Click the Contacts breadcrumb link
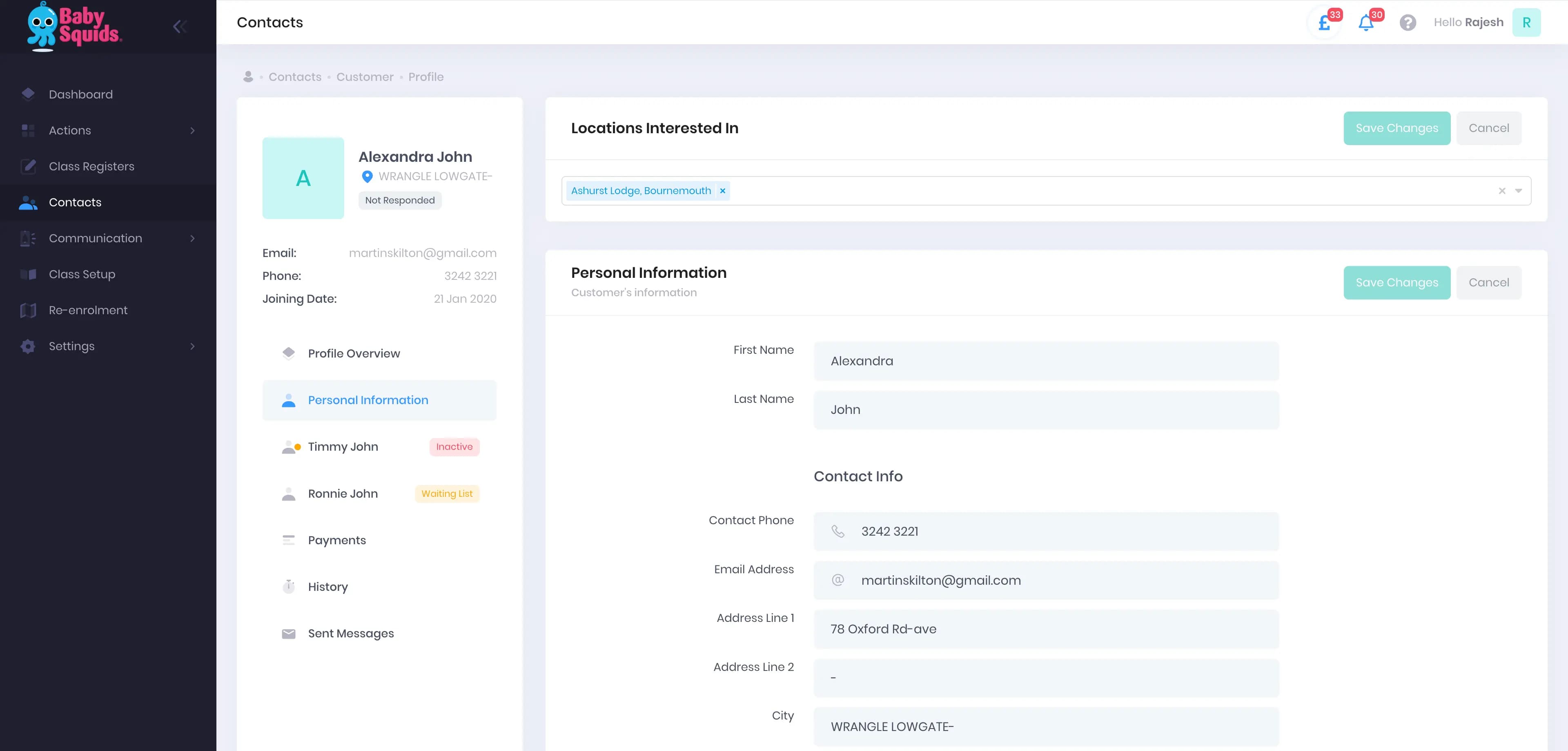This screenshot has width=1568, height=751. pyautogui.click(x=294, y=77)
